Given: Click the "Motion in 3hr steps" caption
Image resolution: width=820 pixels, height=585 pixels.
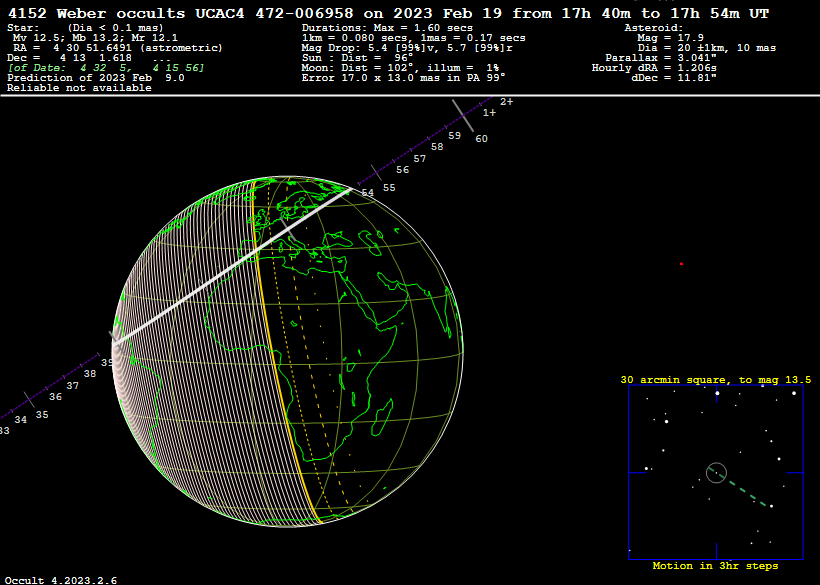Looking at the screenshot, I should [715, 566].
